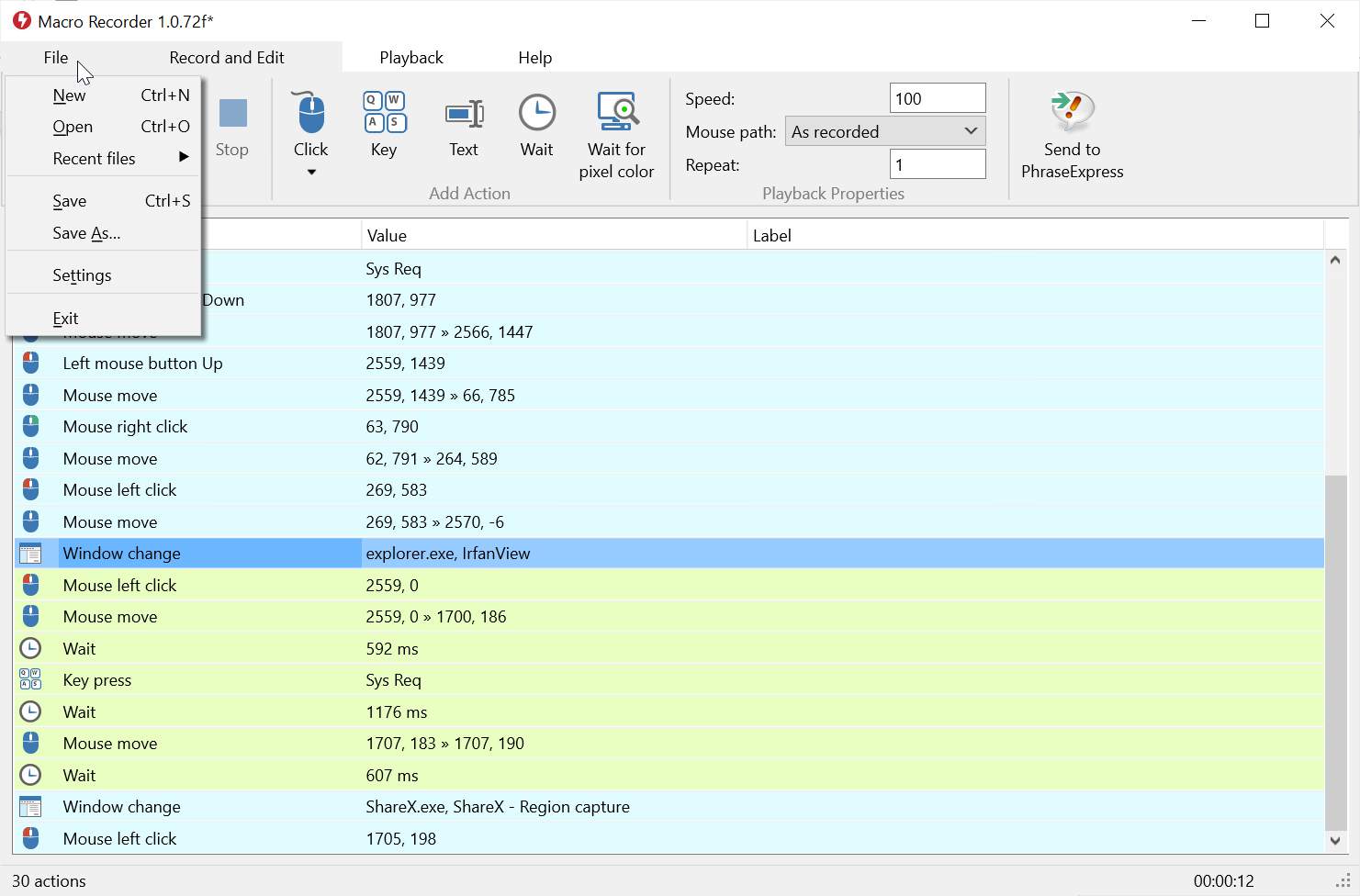This screenshot has height=896, width=1360.
Task: Open the Help tab
Action: click(535, 57)
